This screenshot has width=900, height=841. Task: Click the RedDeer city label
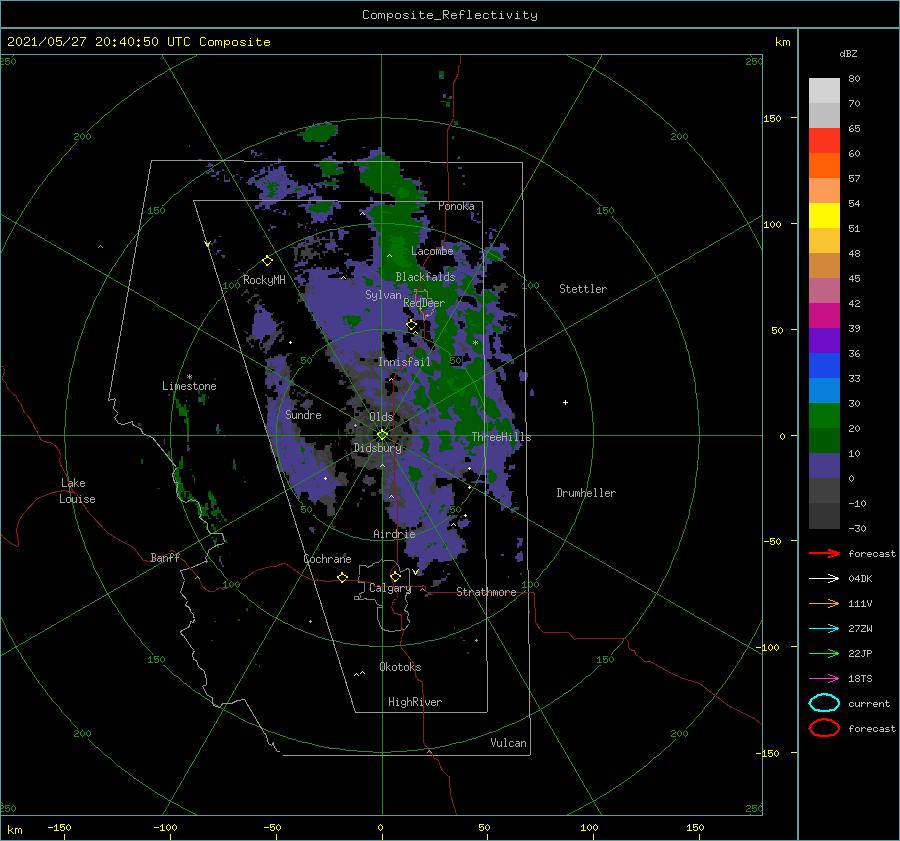pyautogui.click(x=424, y=303)
